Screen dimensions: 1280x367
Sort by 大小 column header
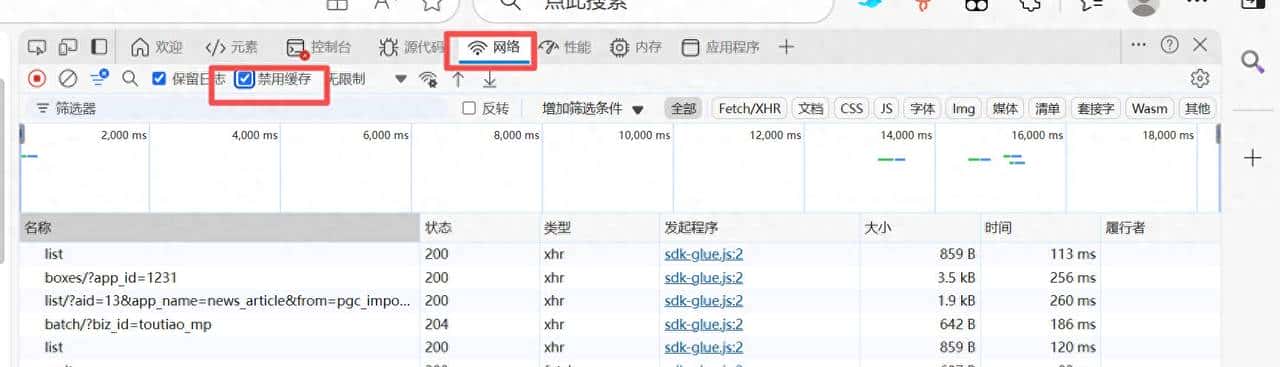coord(919,228)
